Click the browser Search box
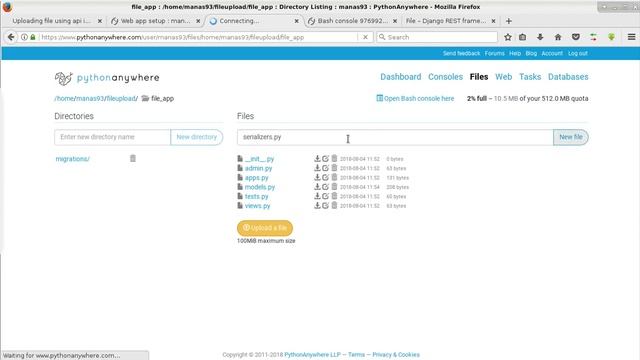This screenshot has width=640, height=360. [437, 37]
